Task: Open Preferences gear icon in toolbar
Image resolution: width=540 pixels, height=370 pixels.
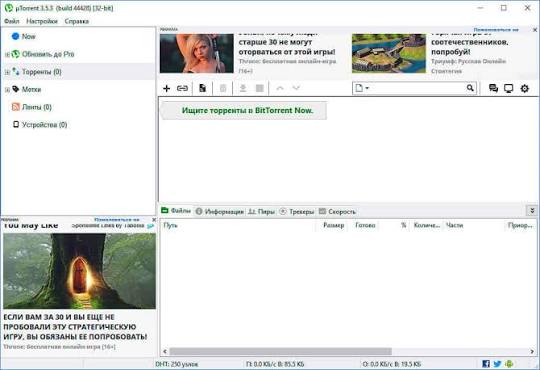Action: (525, 89)
